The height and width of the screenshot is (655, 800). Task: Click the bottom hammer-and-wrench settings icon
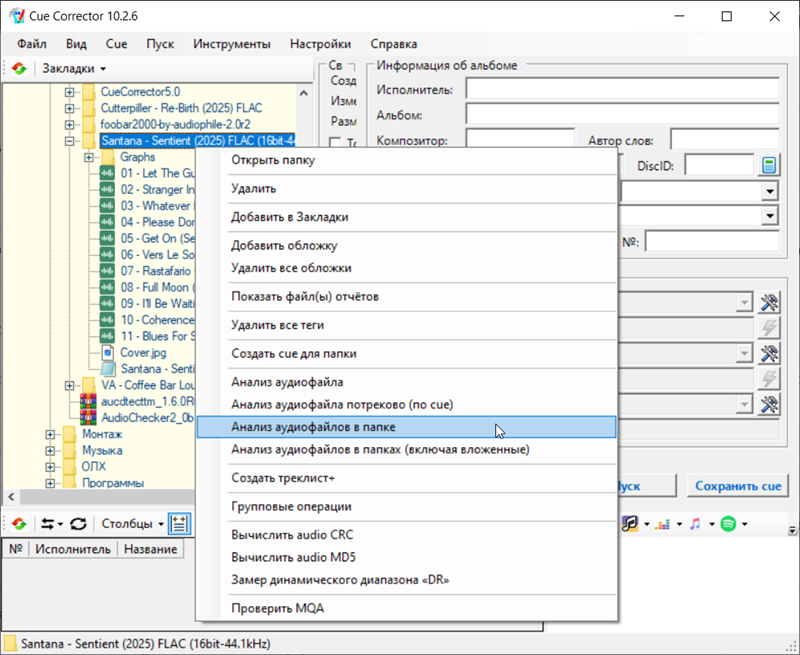click(769, 405)
